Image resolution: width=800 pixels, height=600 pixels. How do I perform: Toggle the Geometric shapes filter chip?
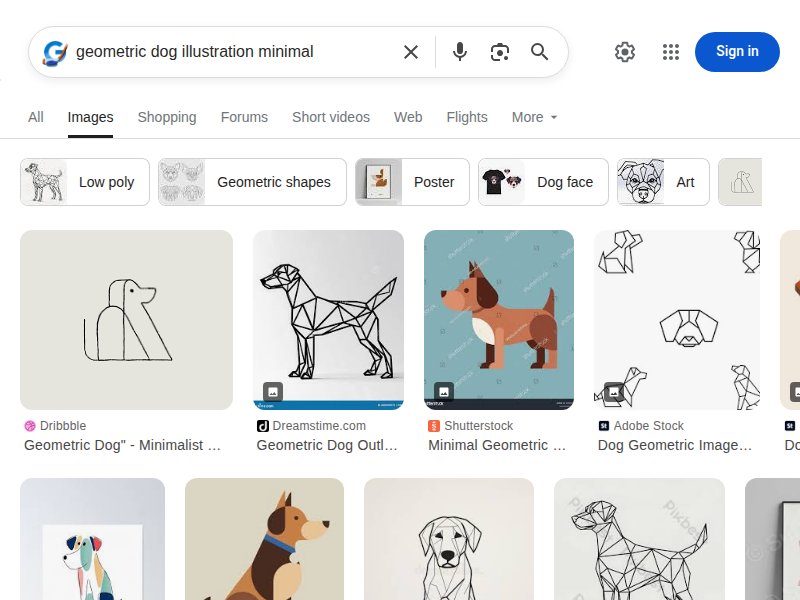[x=251, y=182]
